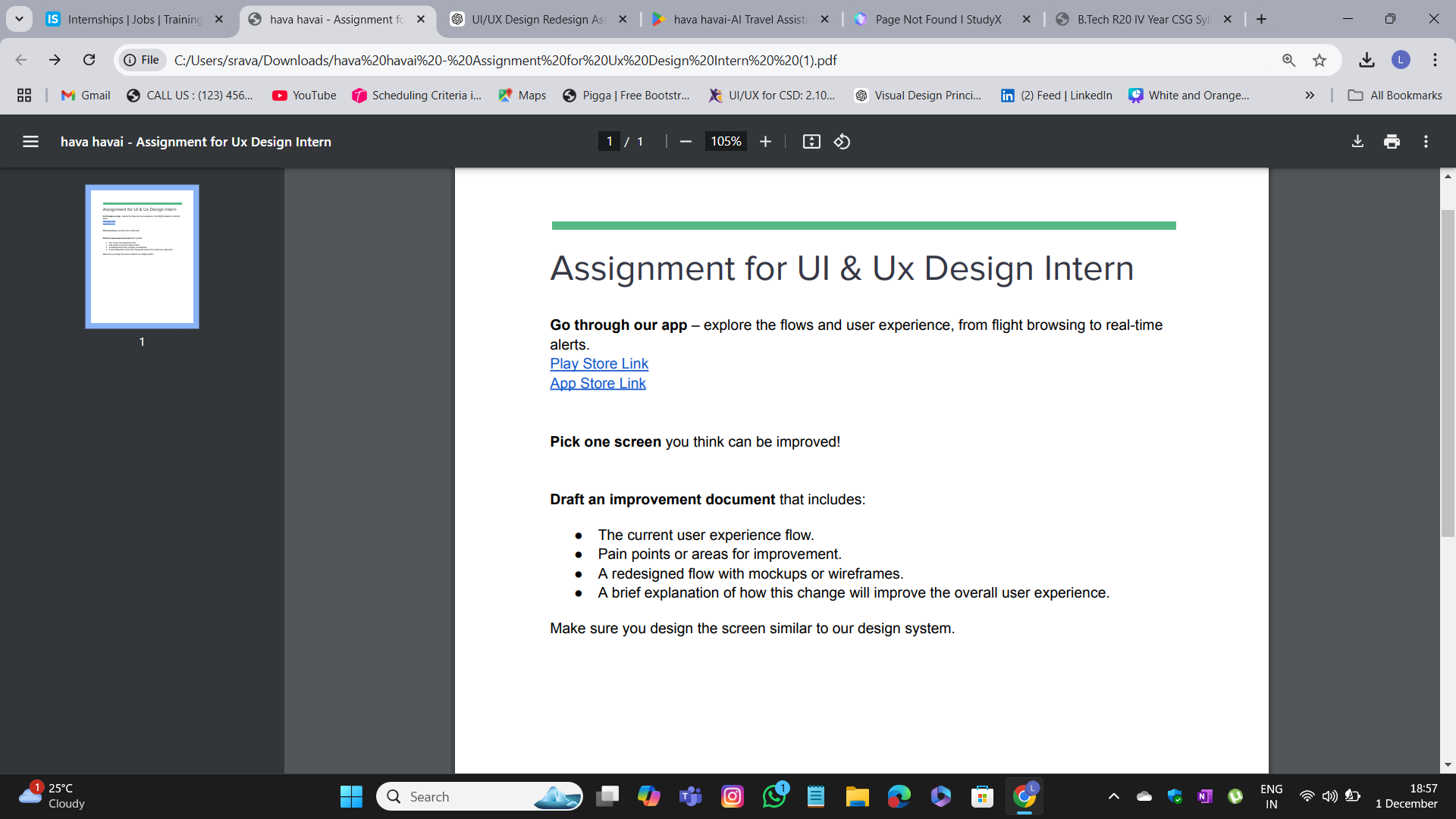Click the Fit to page icon
The image size is (1456, 819).
[x=811, y=142]
